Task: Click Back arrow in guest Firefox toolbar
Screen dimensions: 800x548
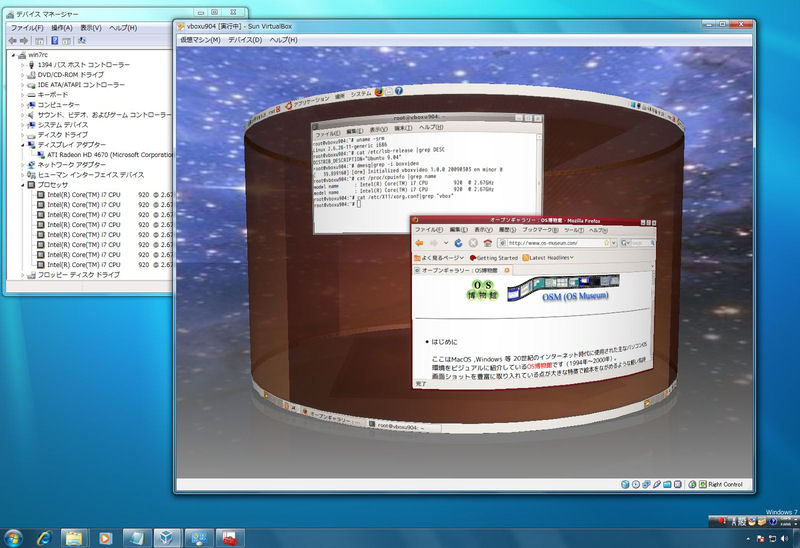Action: coord(419,243)
